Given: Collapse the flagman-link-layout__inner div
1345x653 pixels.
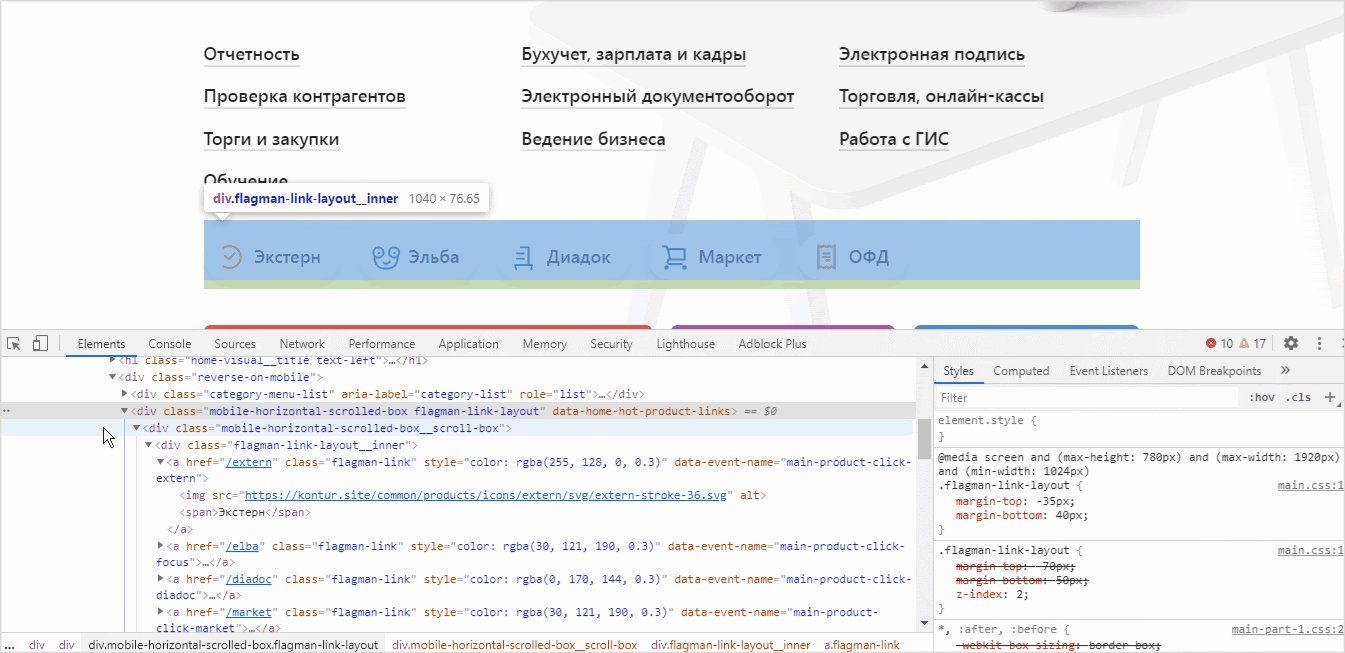Looking at the screenshot, I should point(149,445).
